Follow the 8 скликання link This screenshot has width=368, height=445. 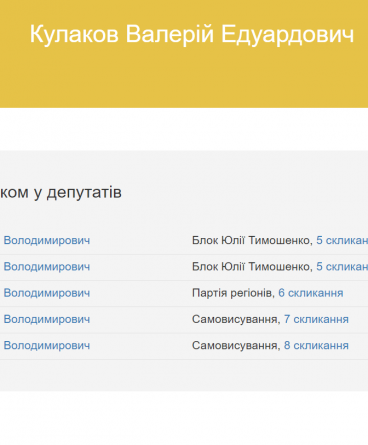click(x=316, y=346)
